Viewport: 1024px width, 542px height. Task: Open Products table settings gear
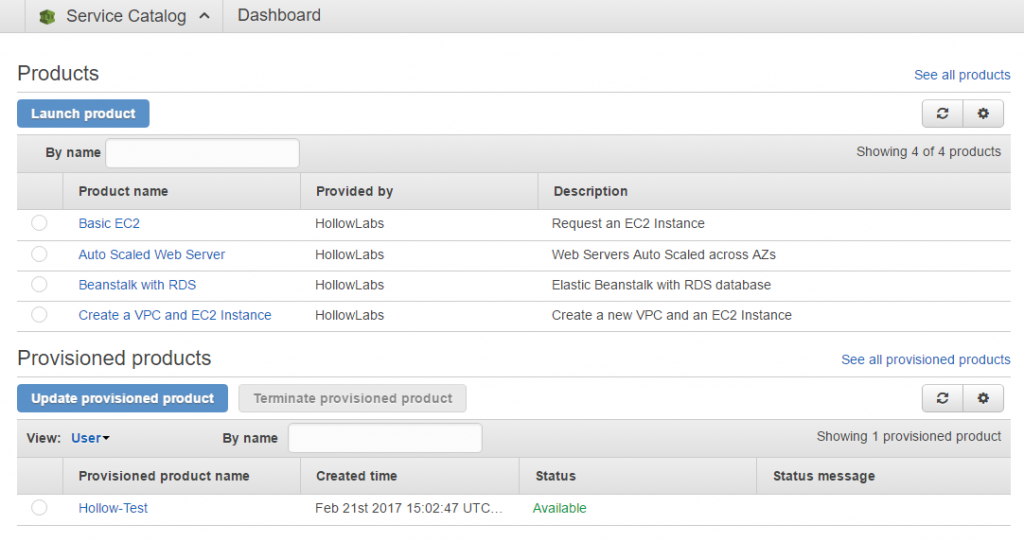983,114
